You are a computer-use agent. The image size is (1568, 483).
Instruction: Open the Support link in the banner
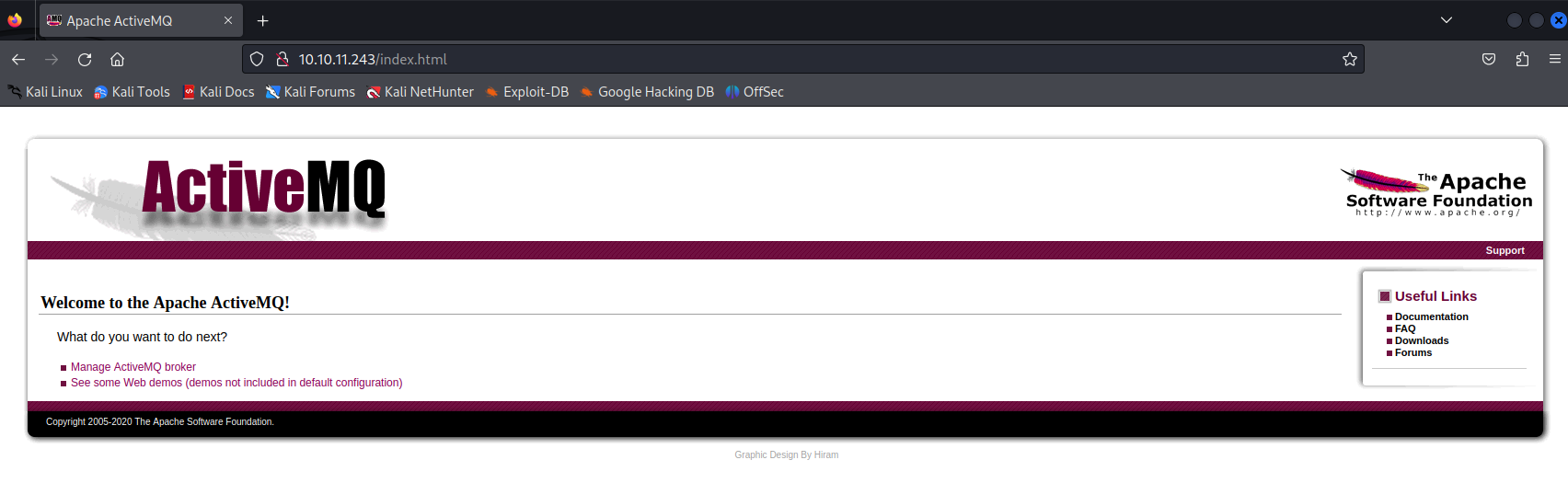[1505, 250]
